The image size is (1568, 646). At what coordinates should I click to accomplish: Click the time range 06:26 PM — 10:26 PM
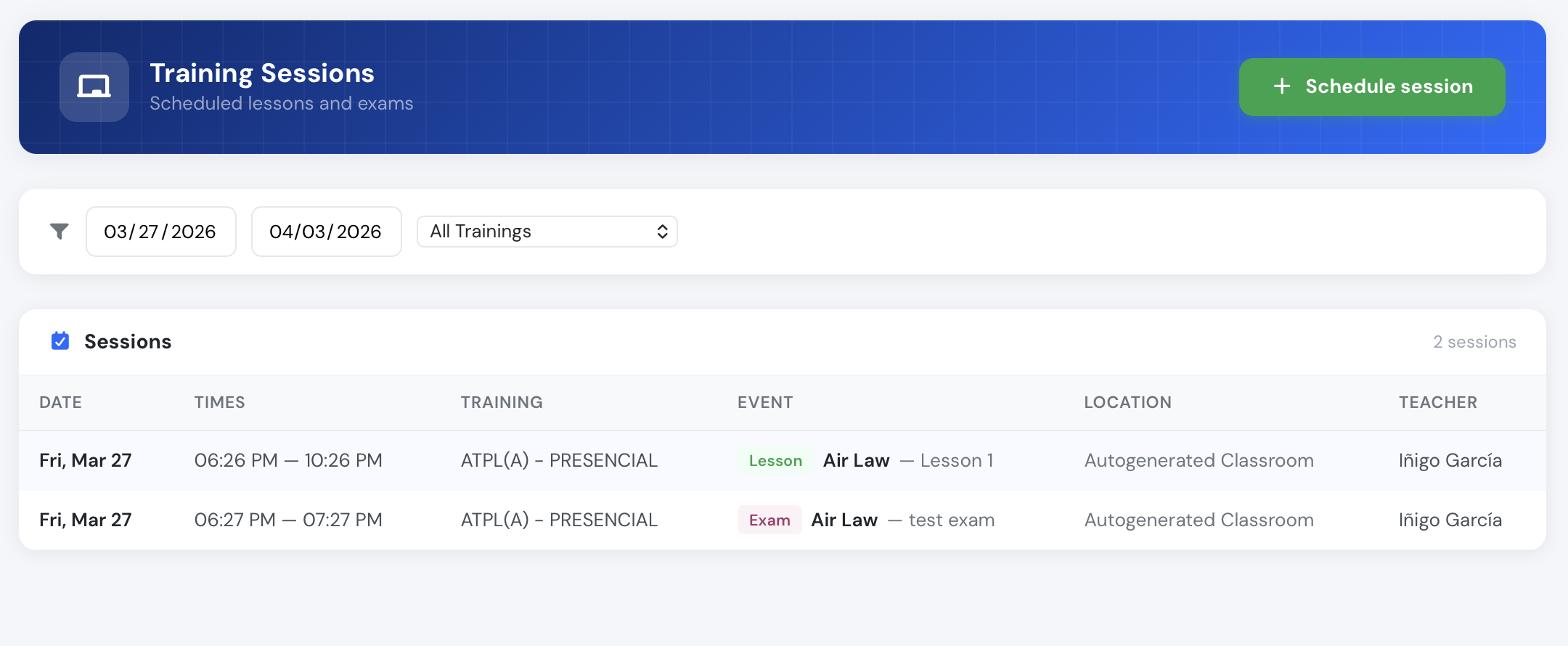coord(288,460)
